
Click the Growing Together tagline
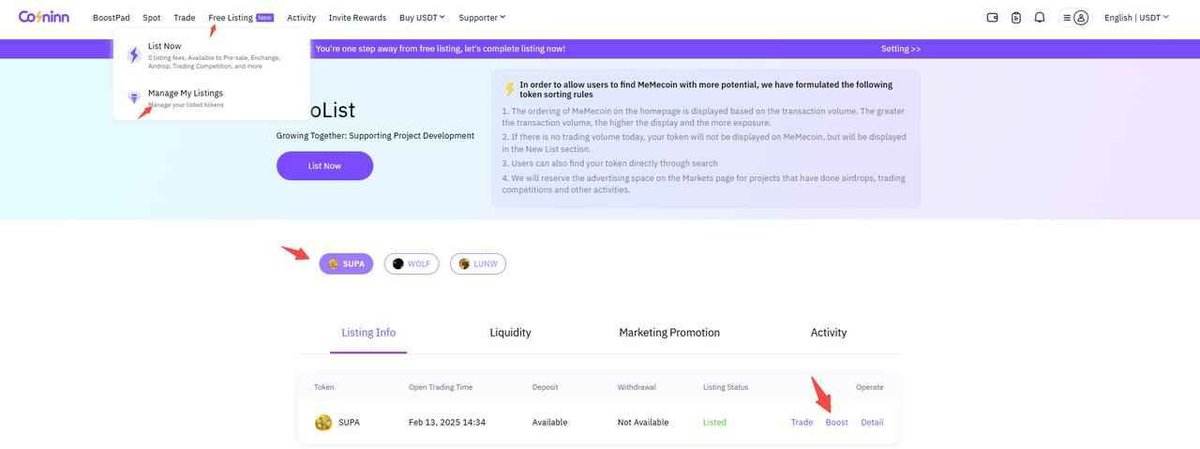(375, 135)
